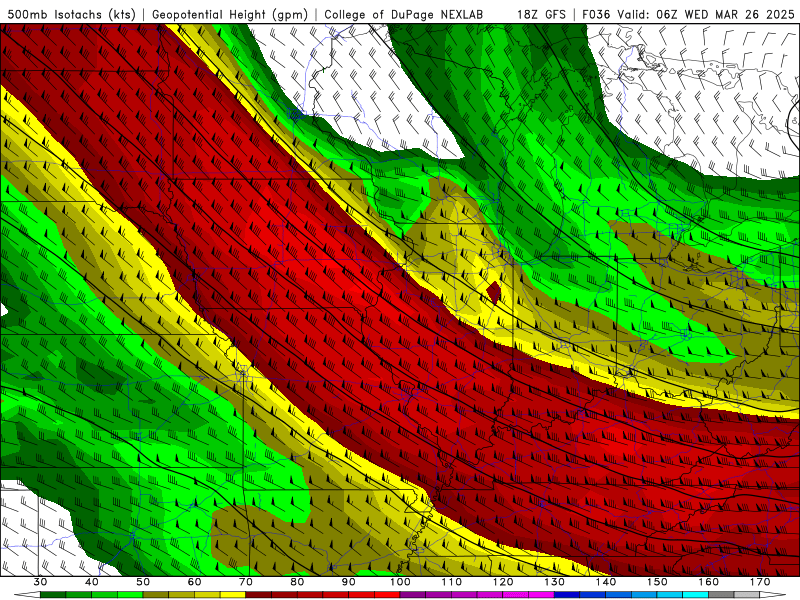Click the 80 label on the color scale

pyautogui.click(x=297, y=582)
